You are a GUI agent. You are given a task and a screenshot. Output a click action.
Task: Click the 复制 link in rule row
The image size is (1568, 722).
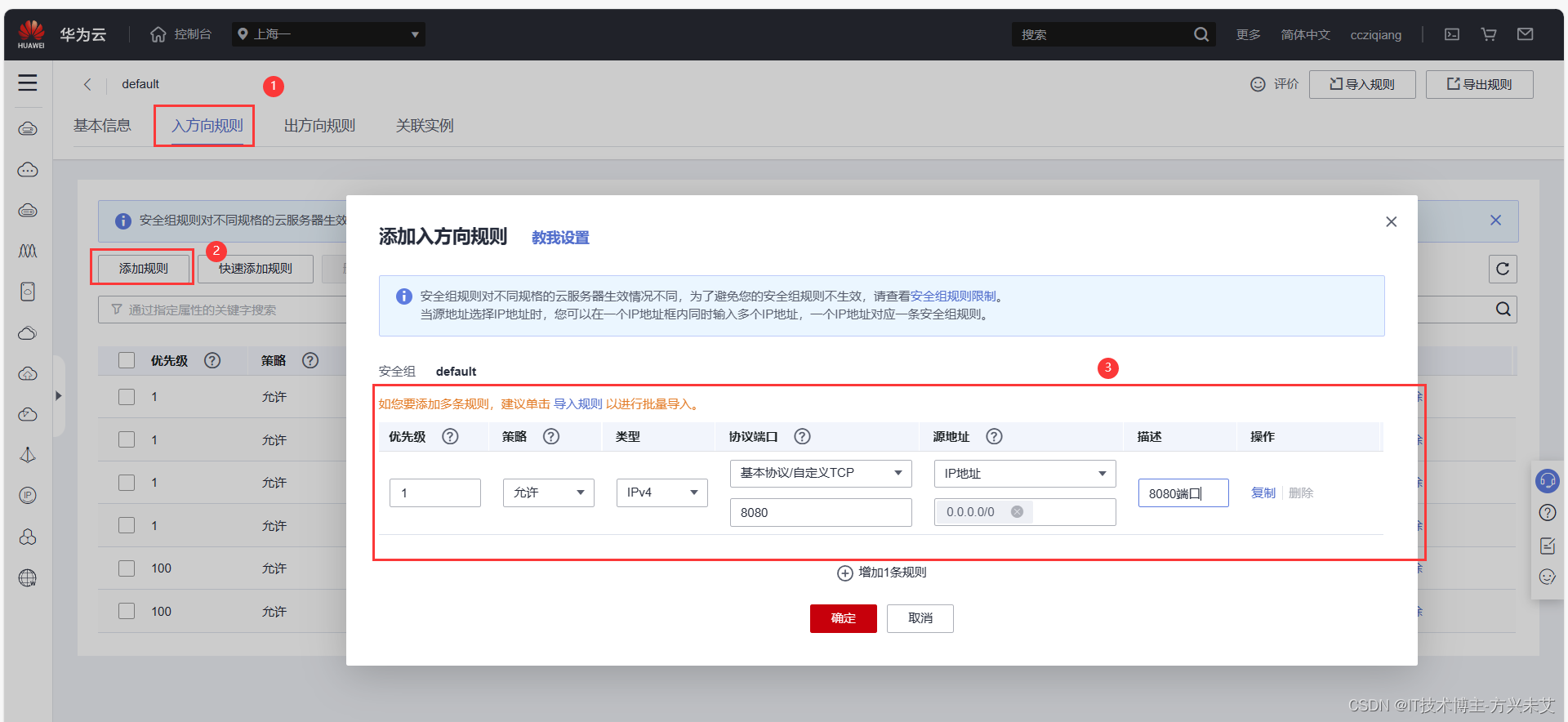click(1263, 493)
